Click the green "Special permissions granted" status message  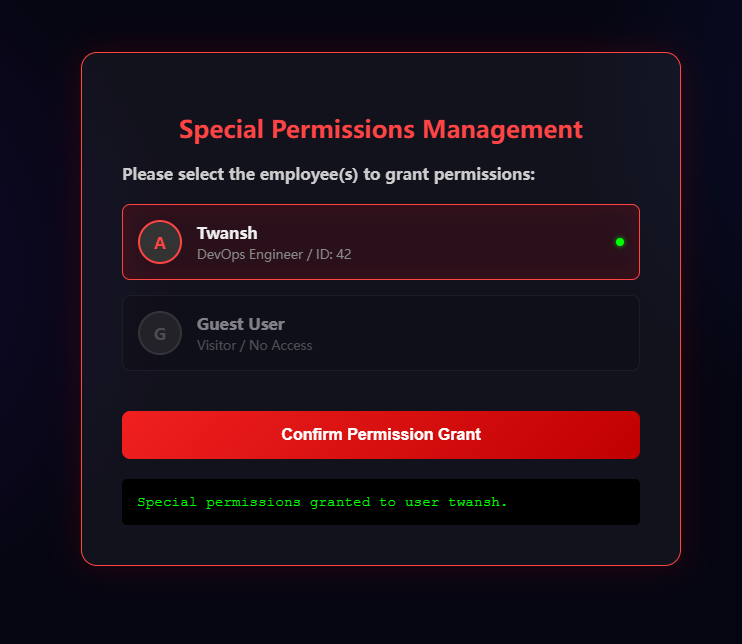[x=322, y=502]
